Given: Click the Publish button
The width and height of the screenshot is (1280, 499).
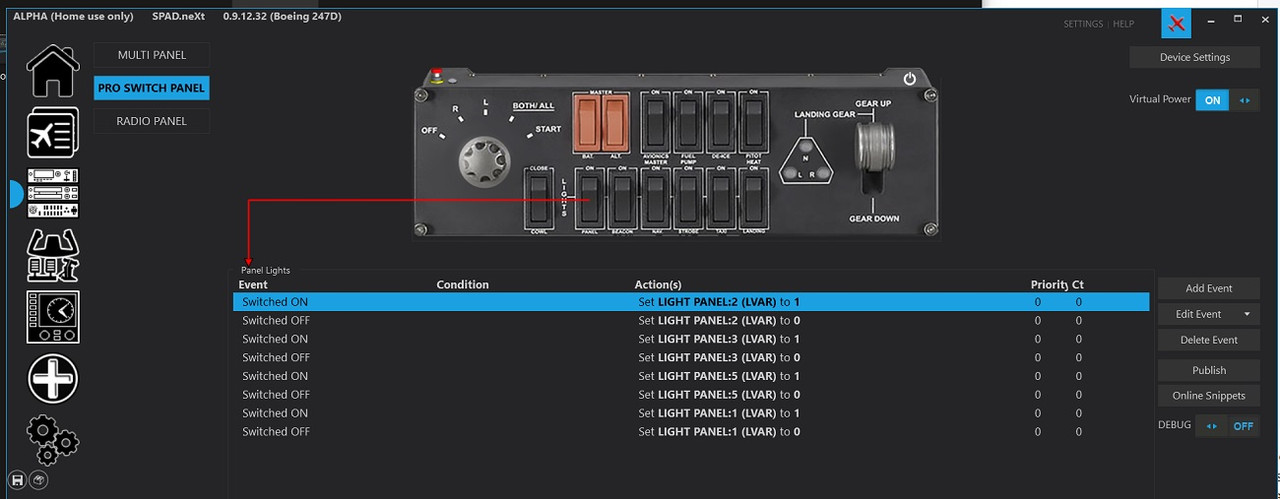Looking at the screenshot, I should point(1209,370).
